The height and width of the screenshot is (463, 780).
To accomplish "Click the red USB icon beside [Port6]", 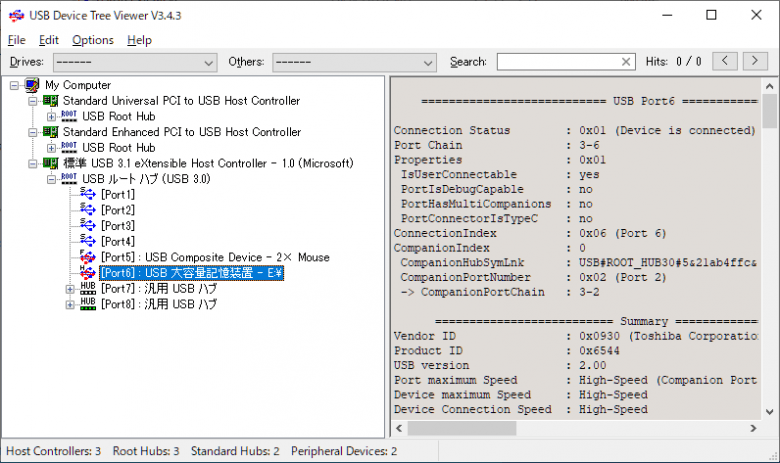I will click(x=88, y=273).
